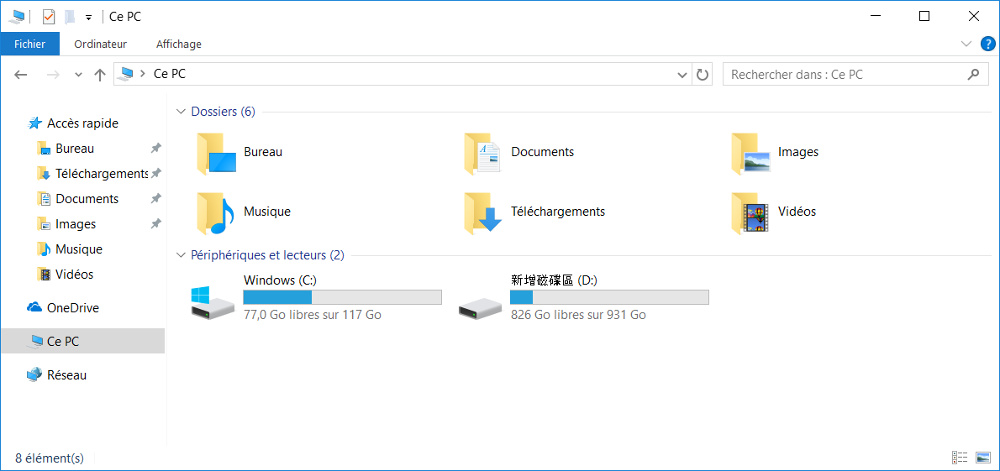The width and height of the screenshot is (1000, 471).
Task: Collapse the Dossiers (6) group
Action: click(181, 112)
